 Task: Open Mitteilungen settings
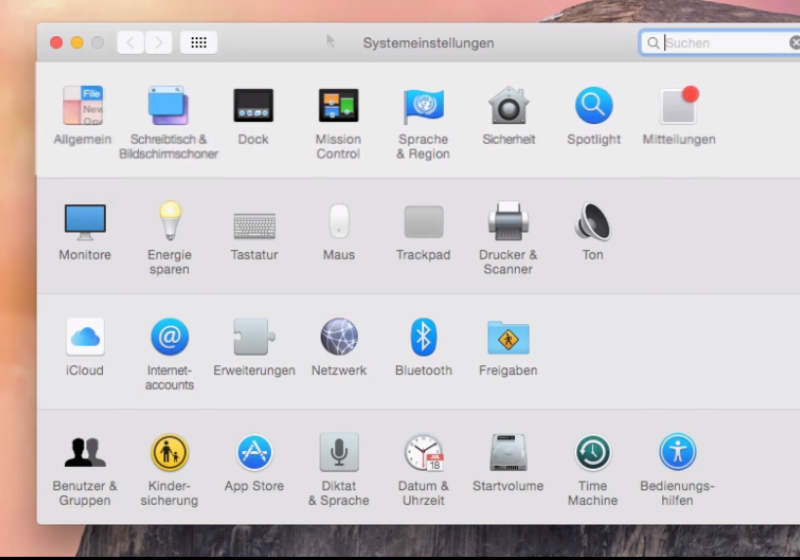coord(679,106)
